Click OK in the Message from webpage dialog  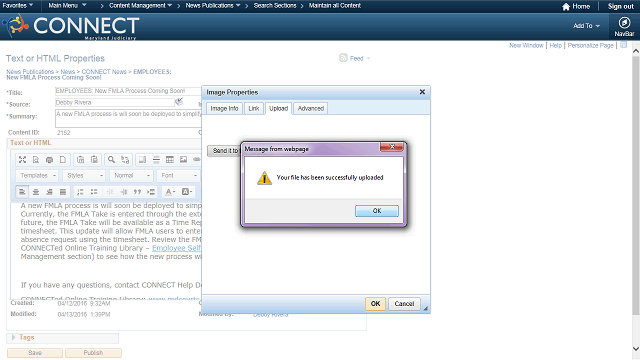click(377, 211)
